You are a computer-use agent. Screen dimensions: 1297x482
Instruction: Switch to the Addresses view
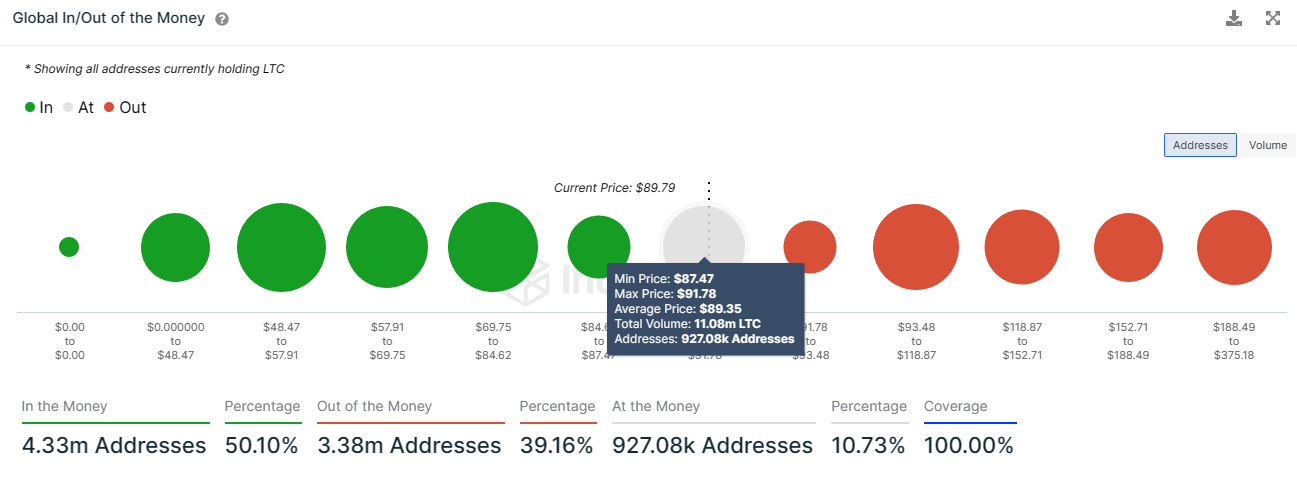click(1200, 145)
